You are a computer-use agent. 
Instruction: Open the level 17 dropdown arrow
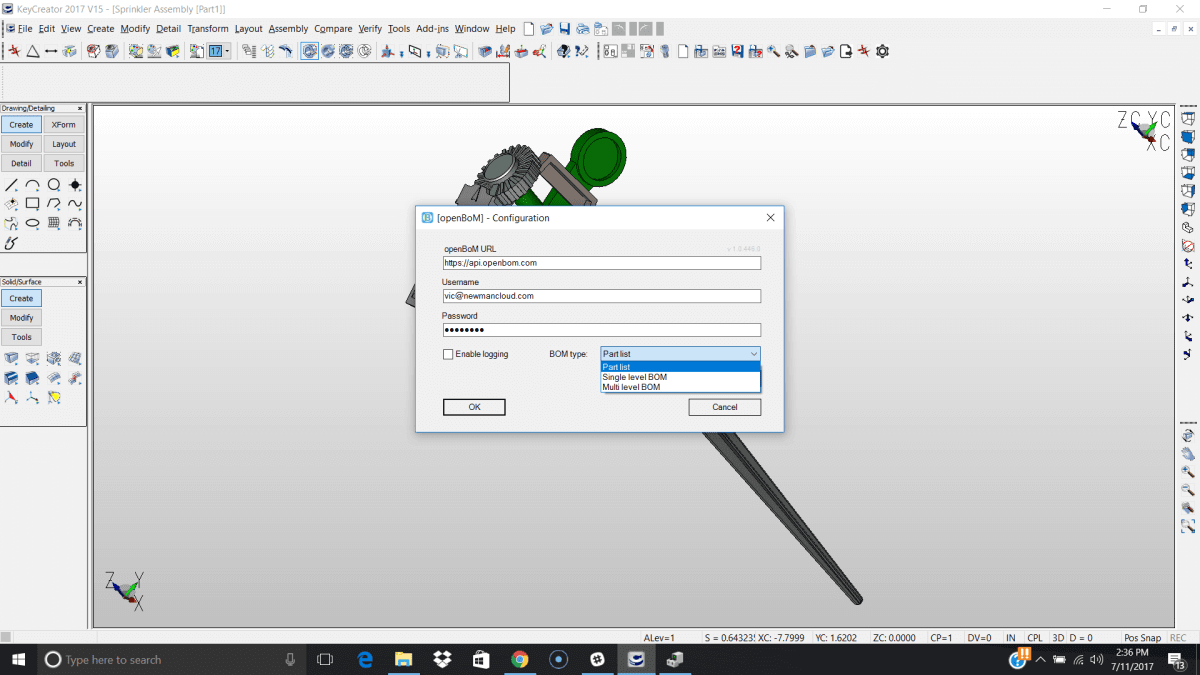(x=227, y=51)
